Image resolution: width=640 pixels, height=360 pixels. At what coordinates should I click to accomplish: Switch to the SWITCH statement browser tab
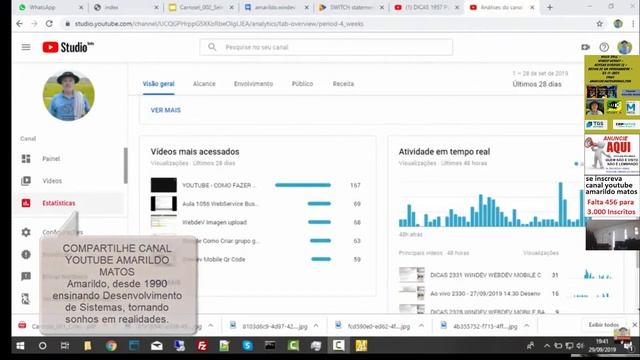tap(351, 7)
